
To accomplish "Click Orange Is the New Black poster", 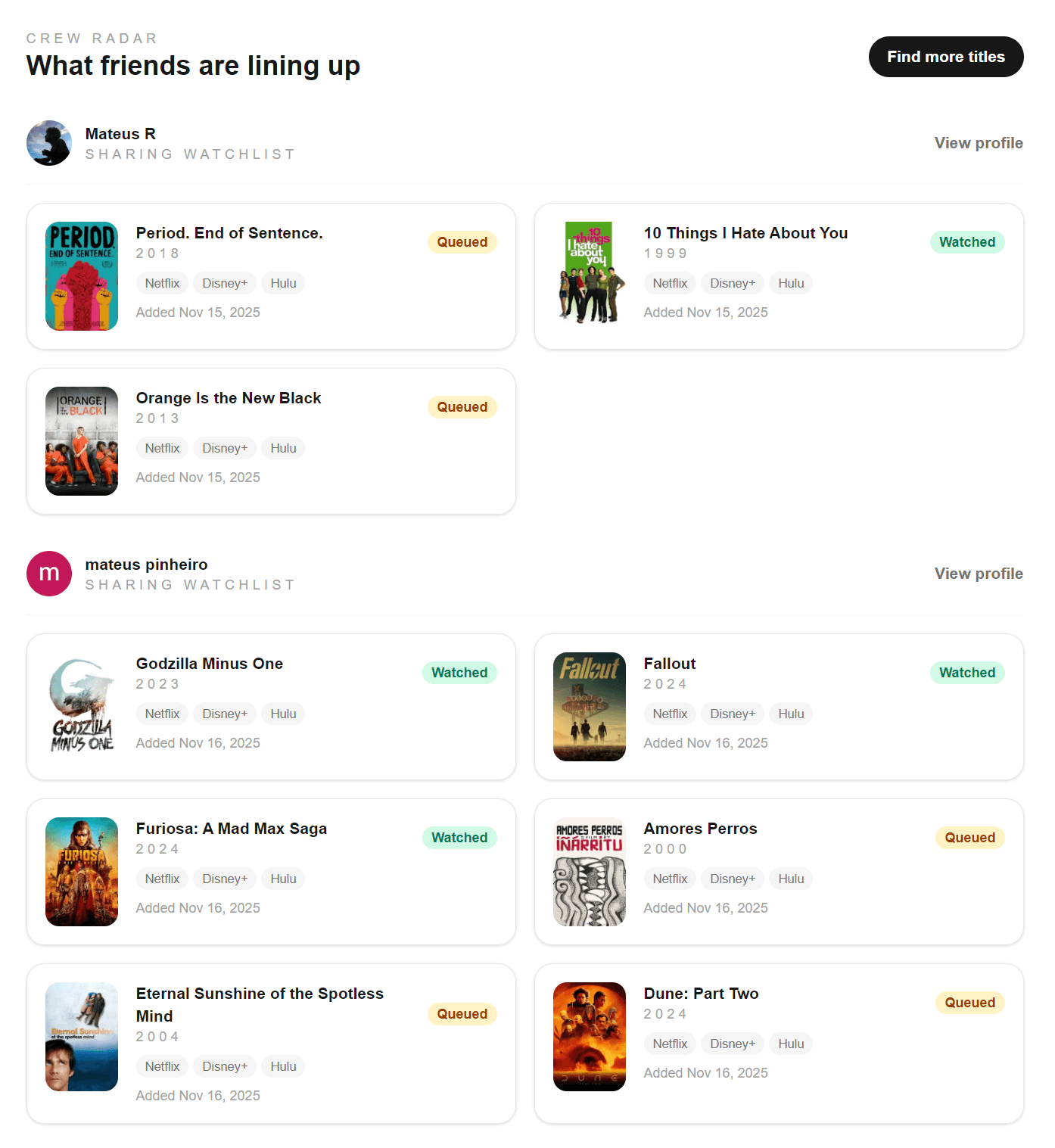I will coord(82,441).
